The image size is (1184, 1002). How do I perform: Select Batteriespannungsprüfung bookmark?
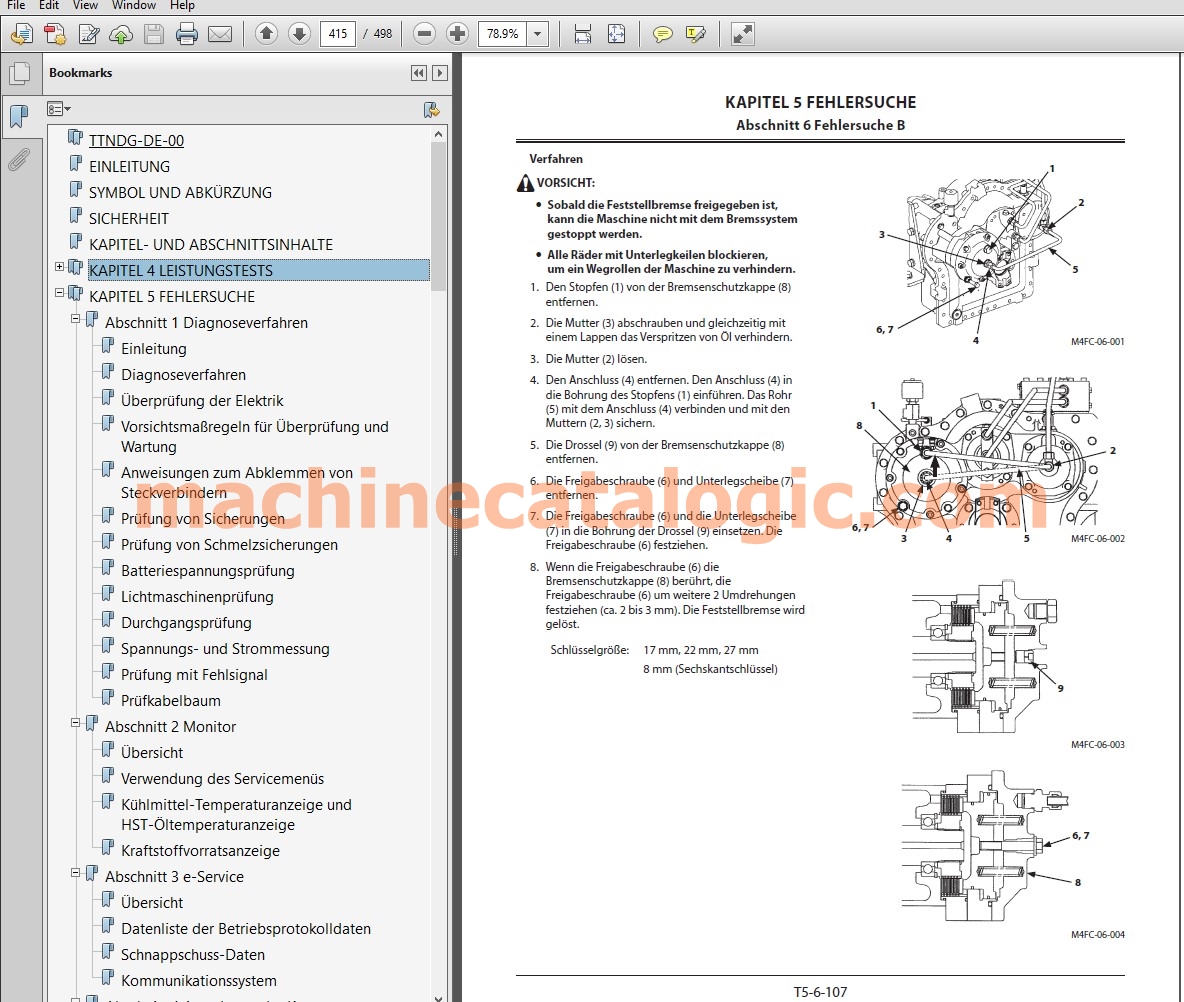pos(208,571)
